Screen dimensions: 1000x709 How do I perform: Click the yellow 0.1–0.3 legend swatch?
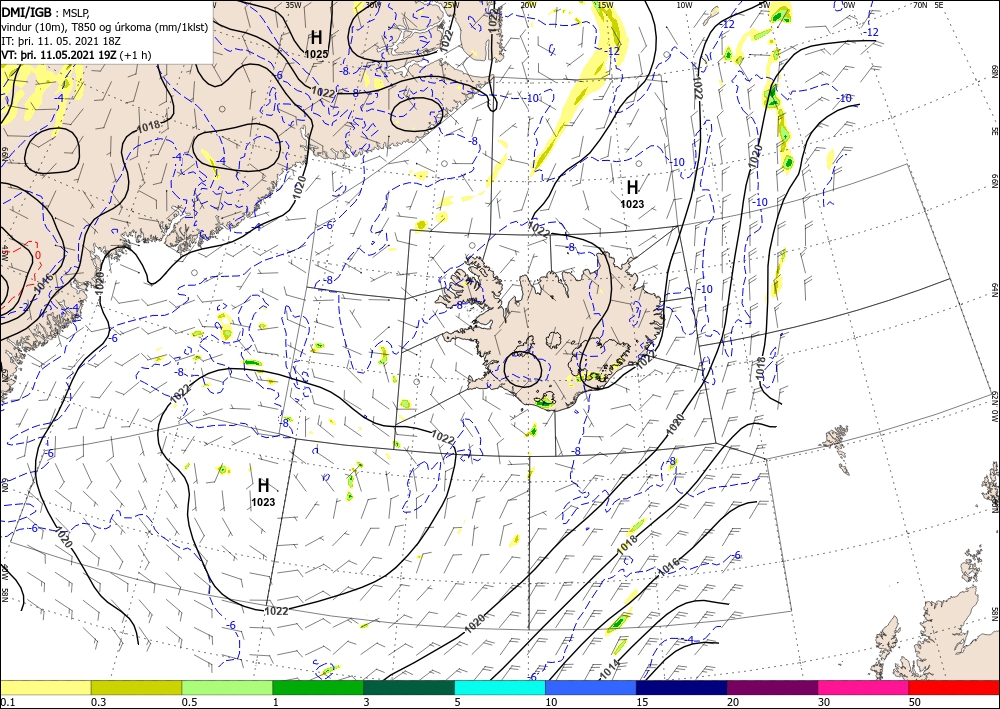tap(45, 687)
